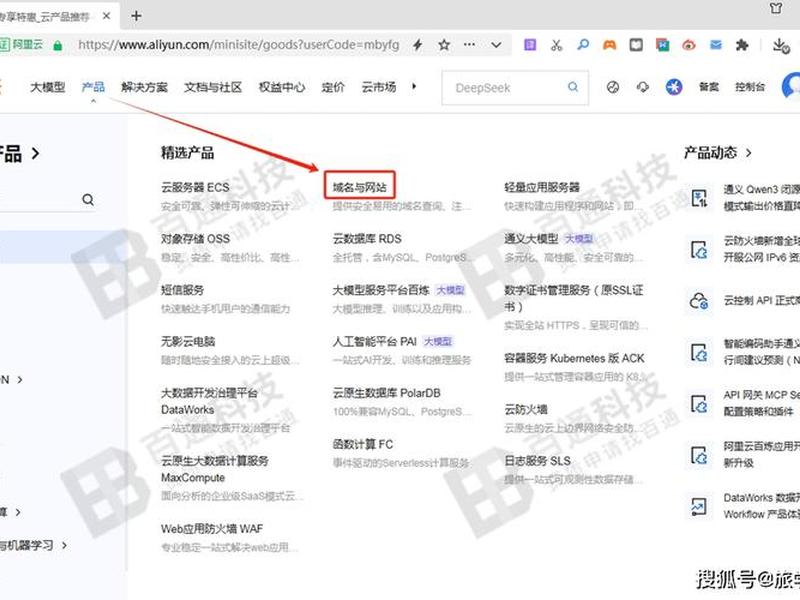Open the 文档与社区 navigation menu

(213, 87)
